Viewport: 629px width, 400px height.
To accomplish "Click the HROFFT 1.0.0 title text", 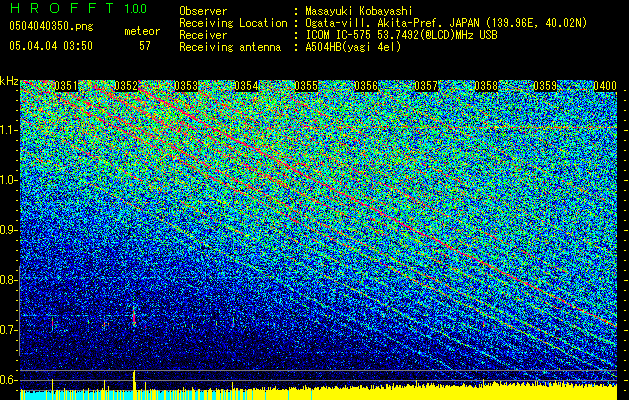I will pos(78,8).
